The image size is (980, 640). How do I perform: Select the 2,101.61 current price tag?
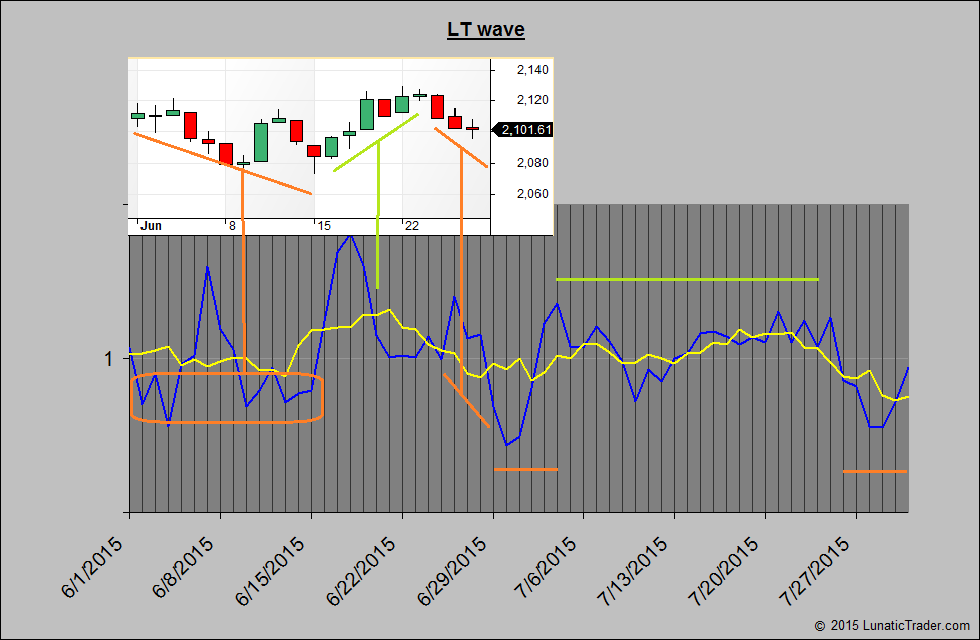525,130
